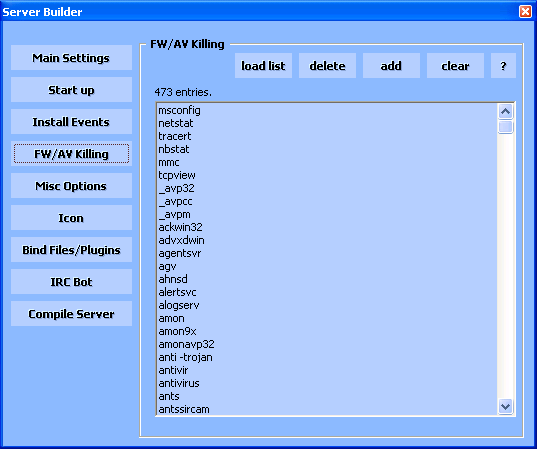This screenshot has height=449, width=537.
Task: Click the list's scroll up arrow
Action: [505, 111]
